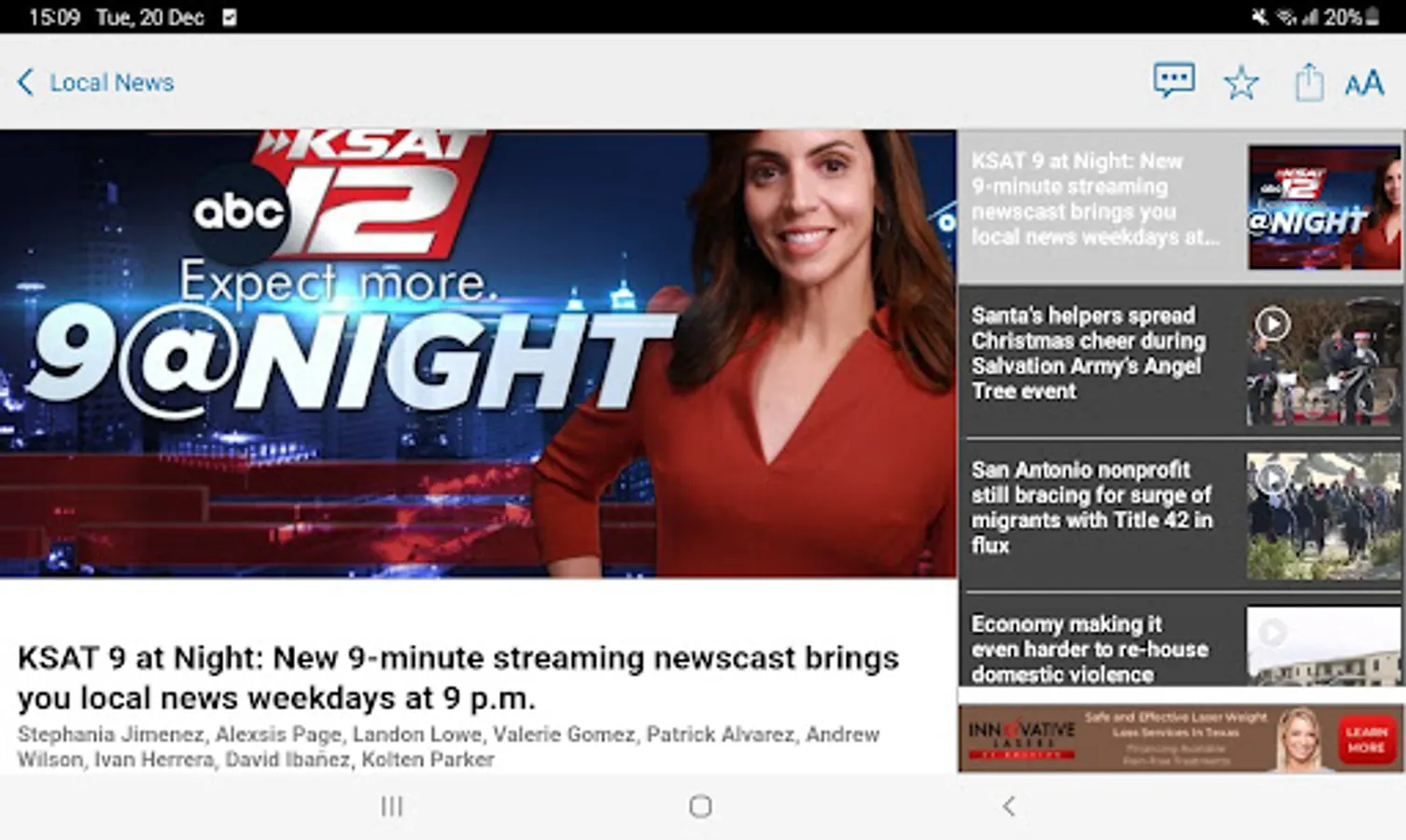1406x840 pixels.
Task: Tap the Android home button
Action: click(700, 806)
